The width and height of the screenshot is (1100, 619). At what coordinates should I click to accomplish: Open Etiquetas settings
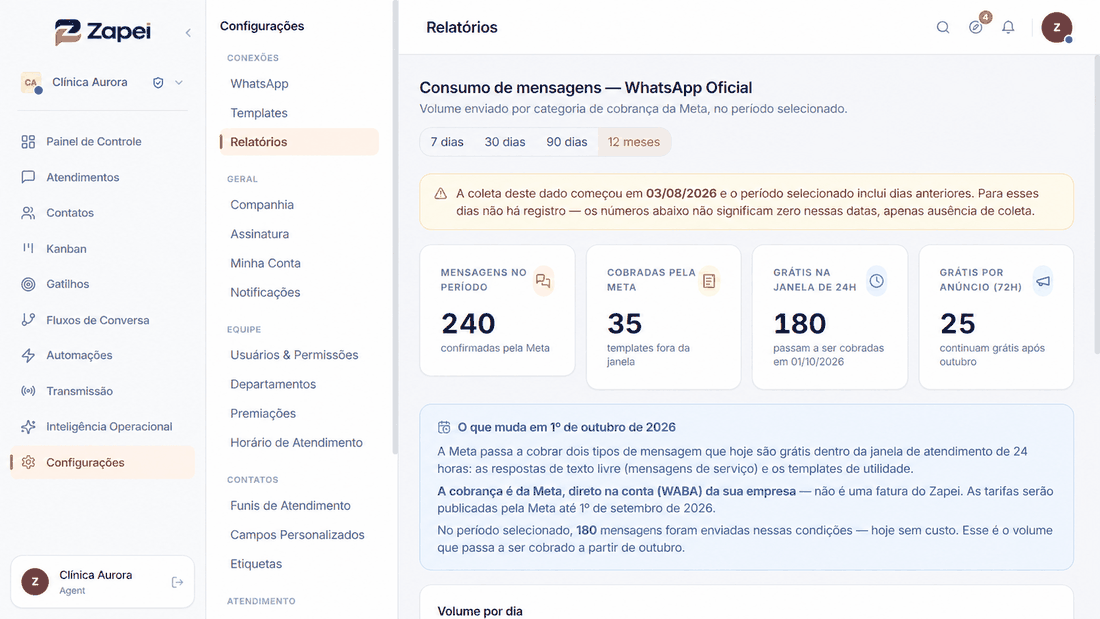pyautogui.click(x=256, y=564)
